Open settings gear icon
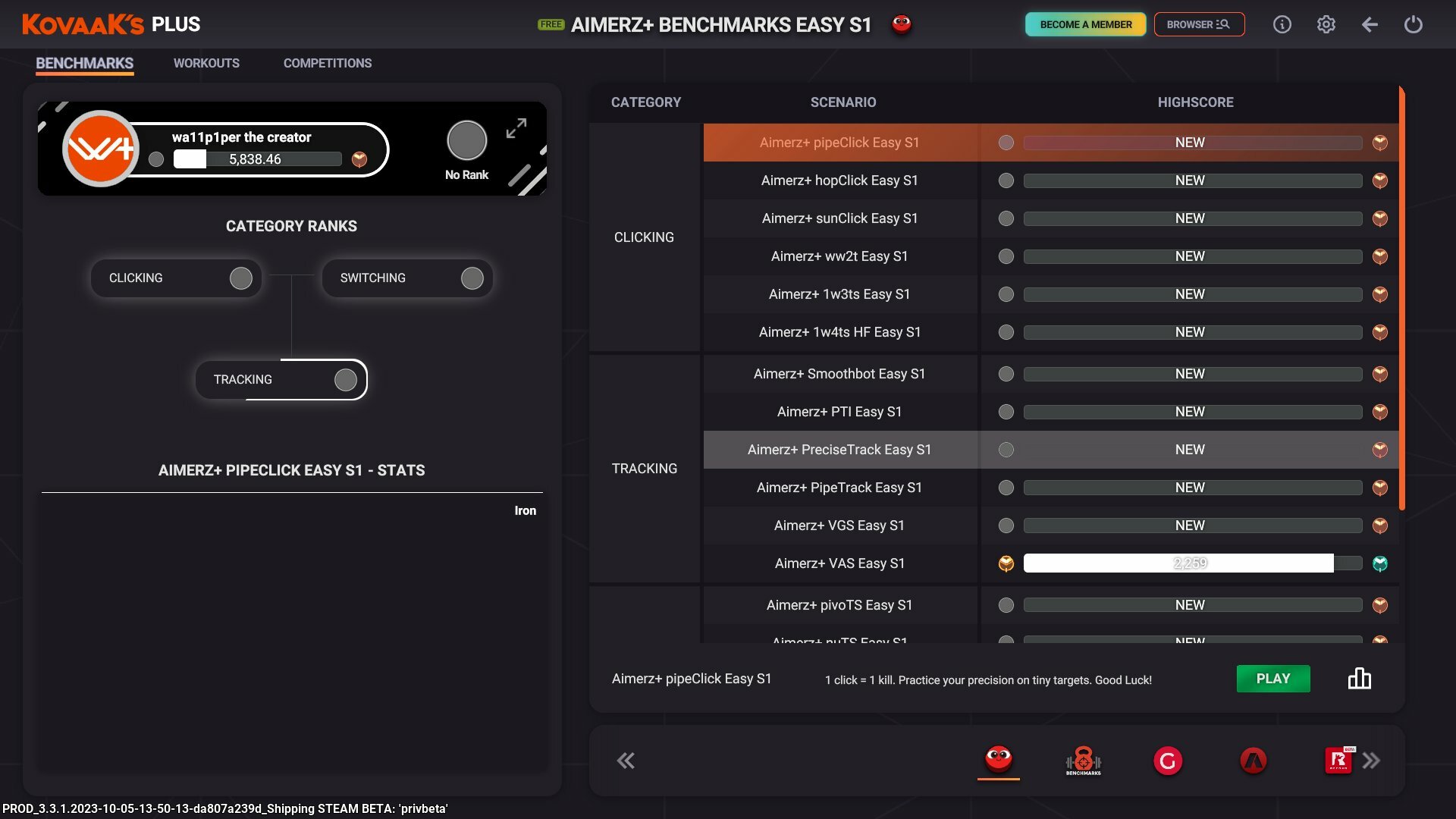 coord(1326,24)
